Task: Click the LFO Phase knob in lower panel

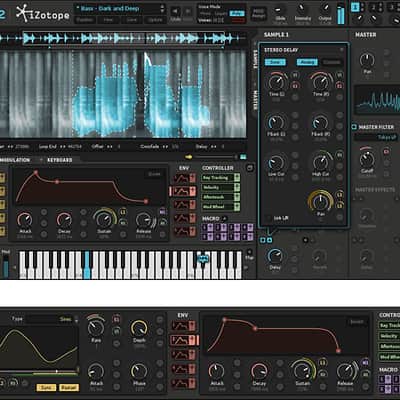Action: 139,371
